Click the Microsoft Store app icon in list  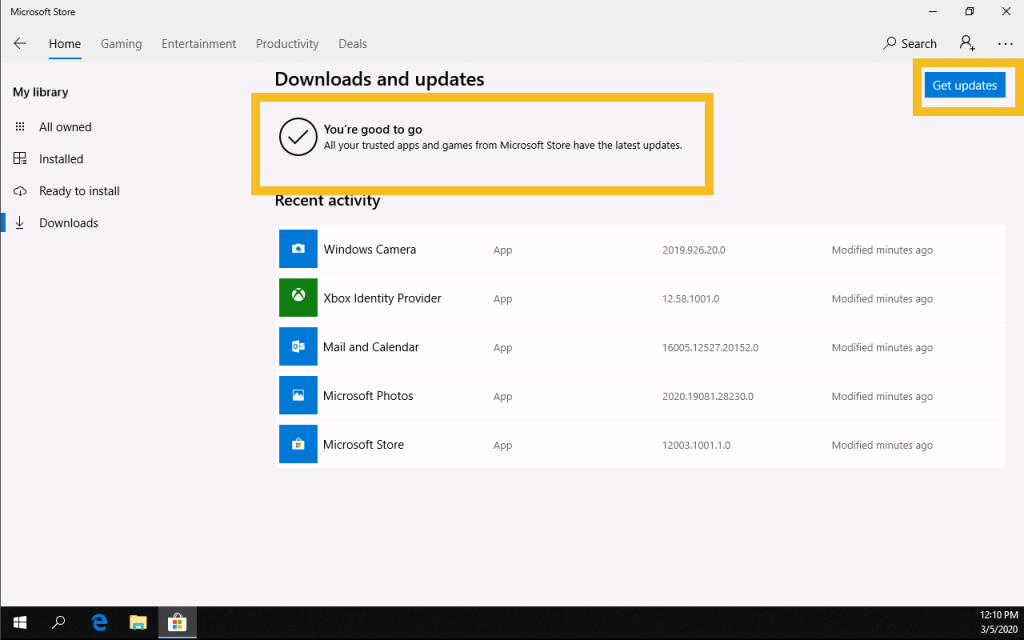pyautogui.click(x=298, y=444)
